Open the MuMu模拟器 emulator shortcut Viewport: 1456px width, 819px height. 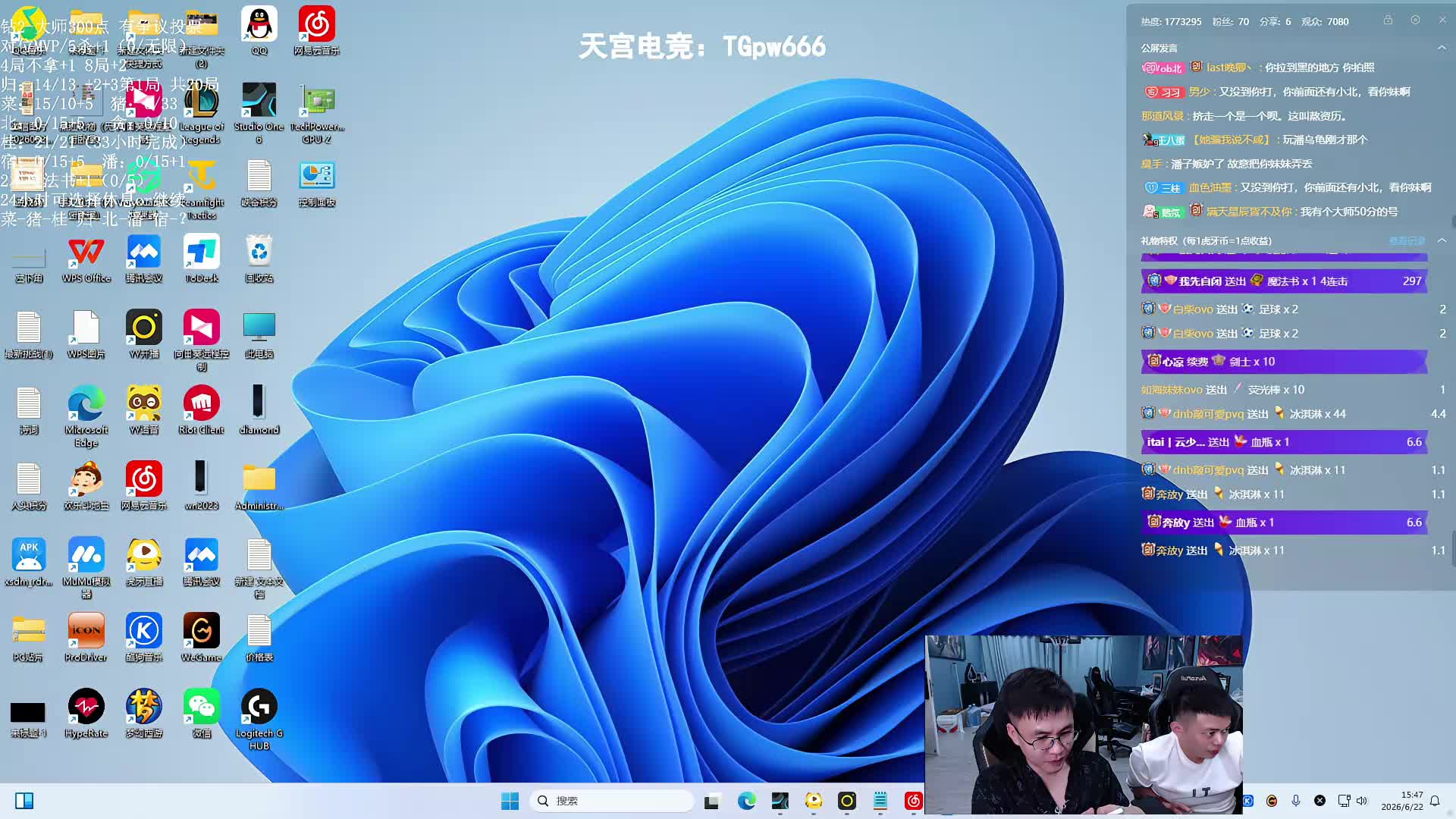coord(86,567)
